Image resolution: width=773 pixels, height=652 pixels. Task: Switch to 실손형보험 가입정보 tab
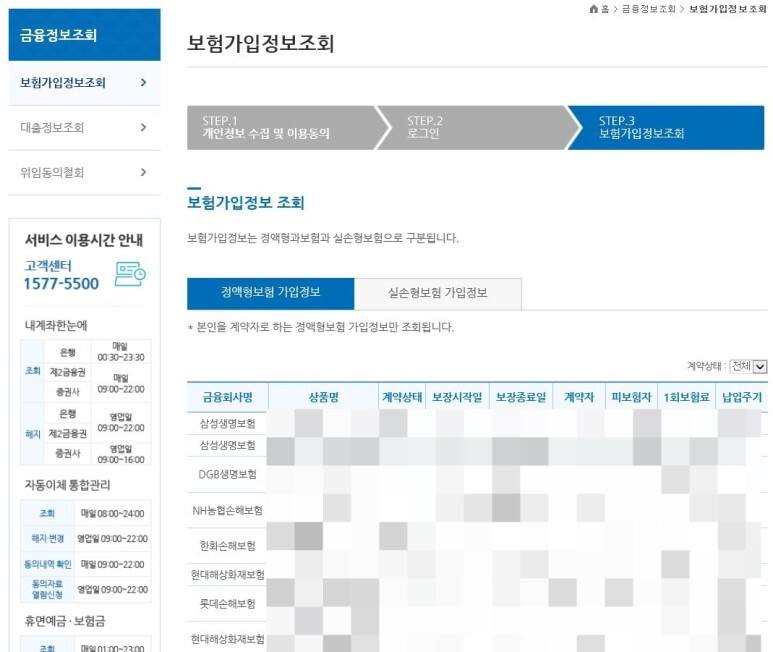[438, 294]
